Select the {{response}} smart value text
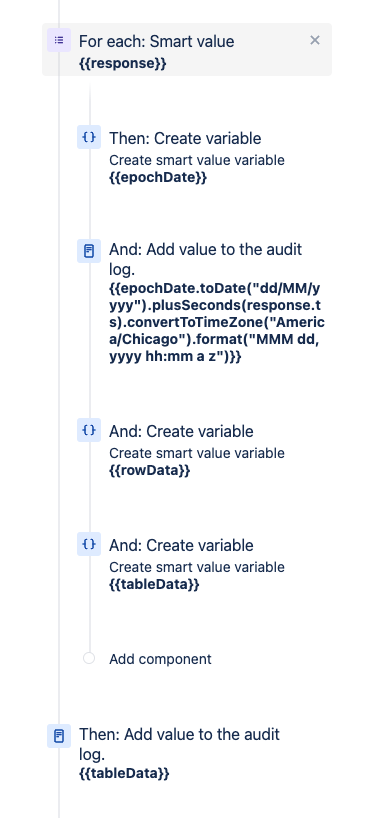 point(123,64)
